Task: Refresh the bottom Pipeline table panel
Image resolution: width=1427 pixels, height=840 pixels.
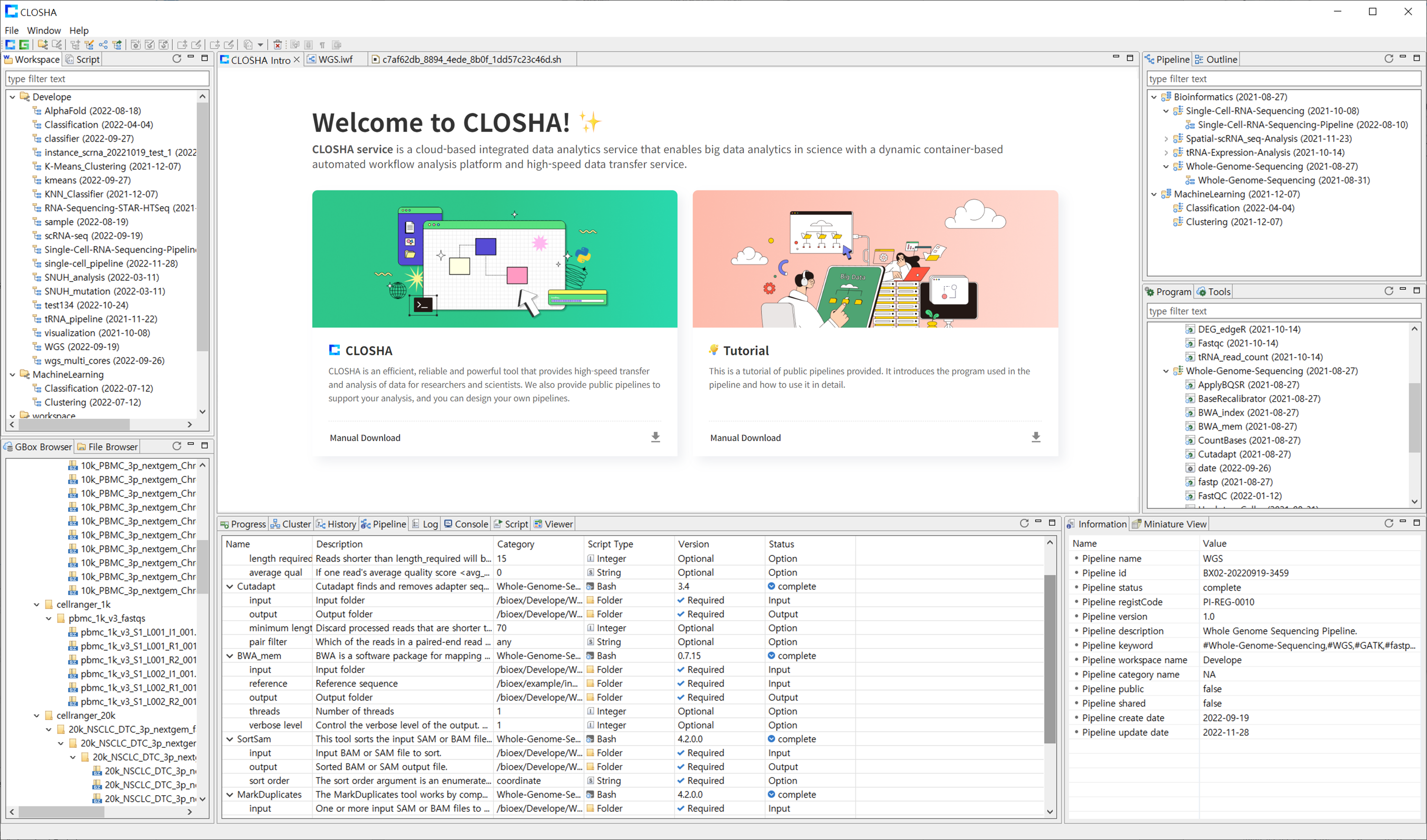Action: pyautogui.click(x=1024, y=523)
